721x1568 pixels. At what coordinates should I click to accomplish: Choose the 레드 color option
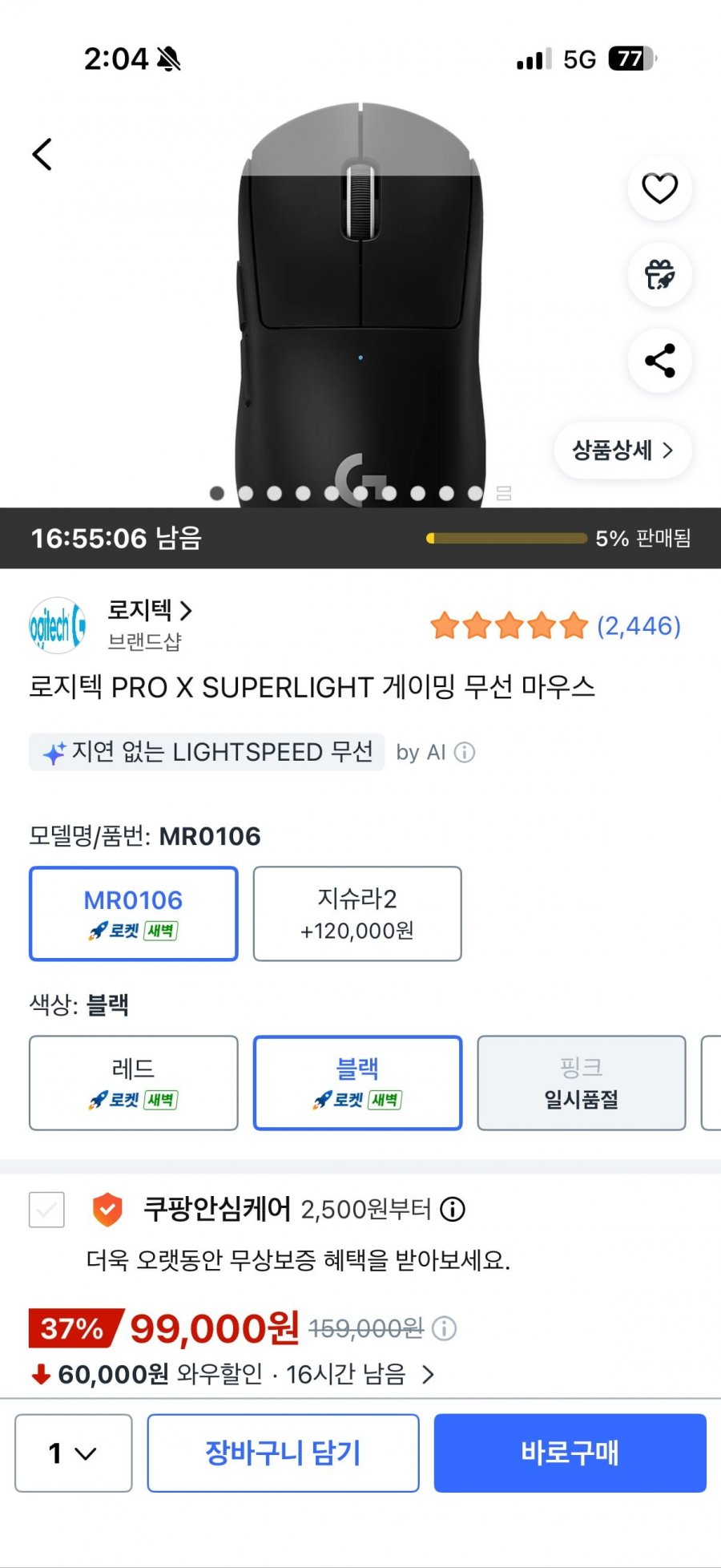[134, 1082]
